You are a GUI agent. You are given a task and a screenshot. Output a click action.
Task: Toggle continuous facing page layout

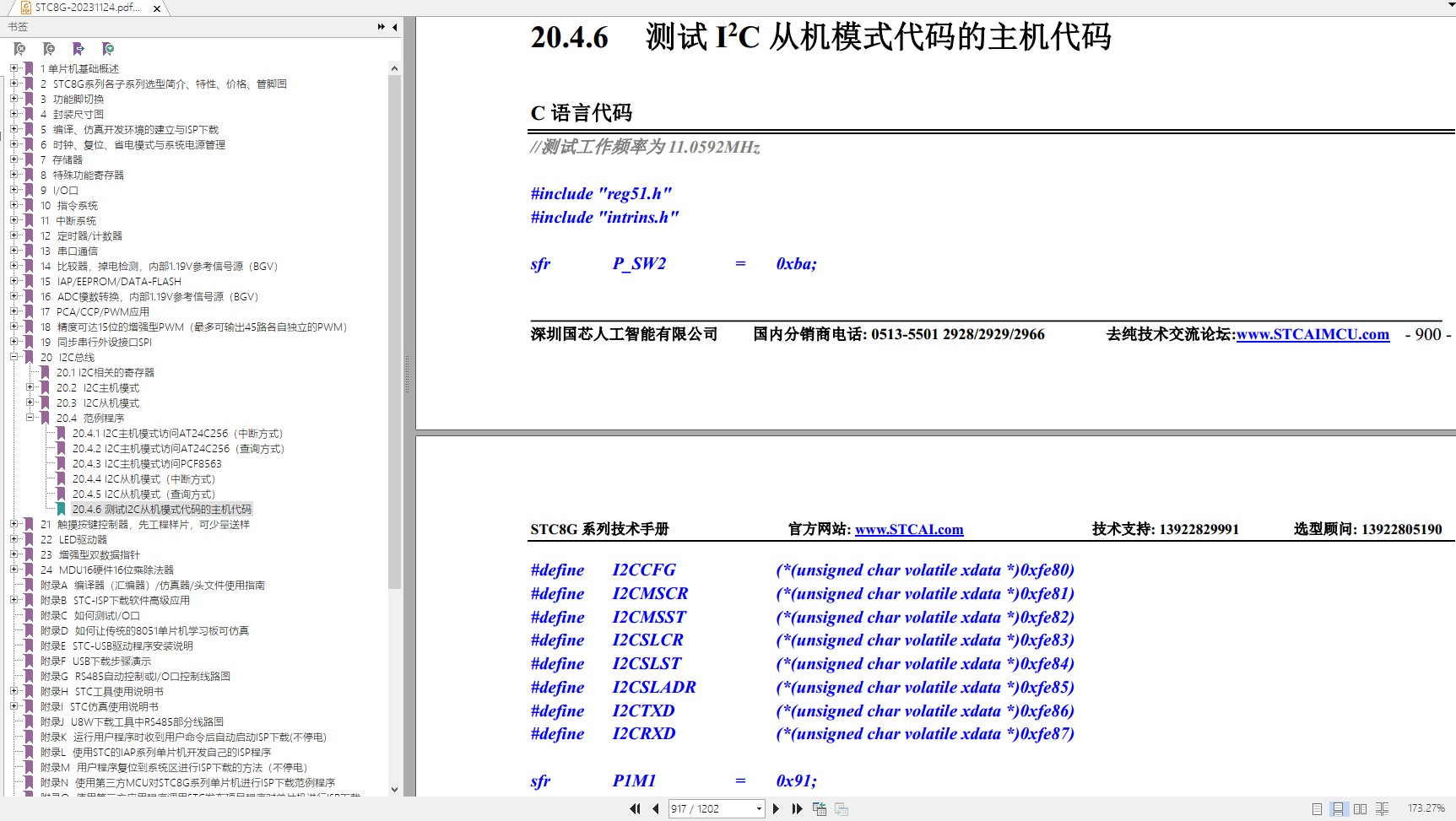point(1382,808)
